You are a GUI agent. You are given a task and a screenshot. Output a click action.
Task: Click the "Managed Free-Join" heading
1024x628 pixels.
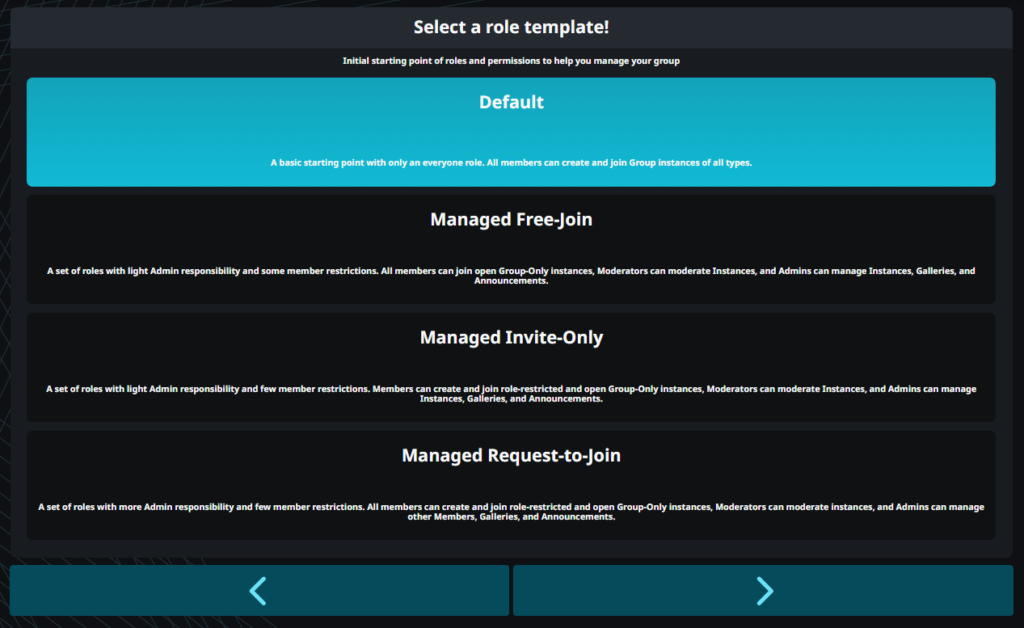[511, 219]
